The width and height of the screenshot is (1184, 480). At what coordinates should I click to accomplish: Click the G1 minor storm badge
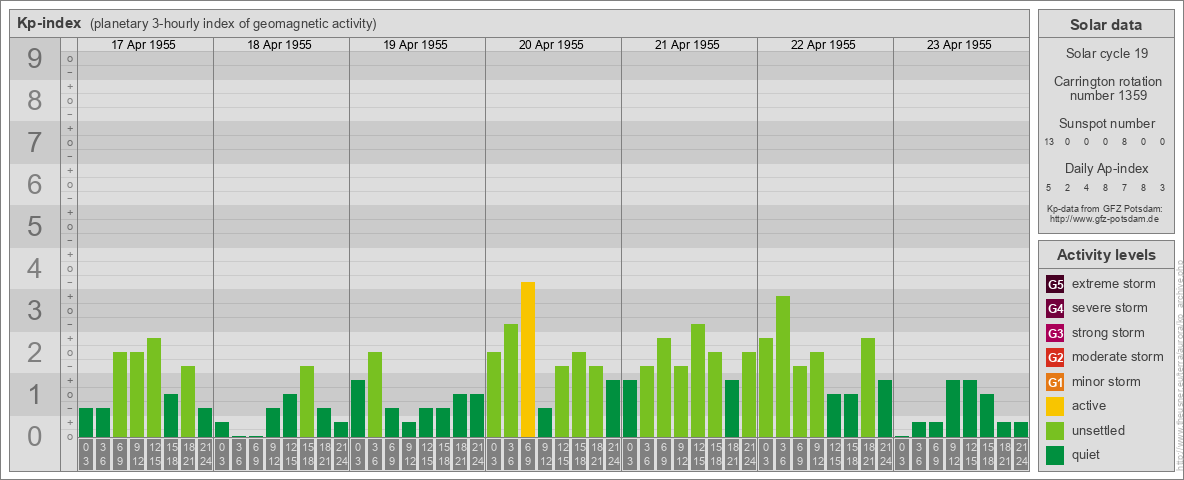[1055, 382]
